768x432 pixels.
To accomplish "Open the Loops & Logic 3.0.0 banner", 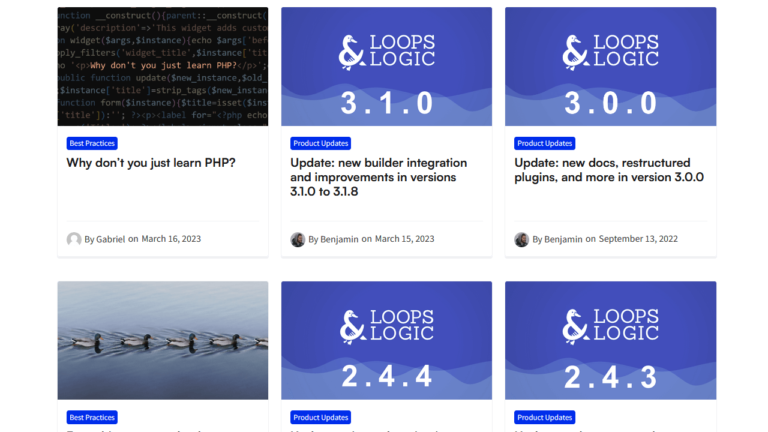I will click(x=610, y=66).
